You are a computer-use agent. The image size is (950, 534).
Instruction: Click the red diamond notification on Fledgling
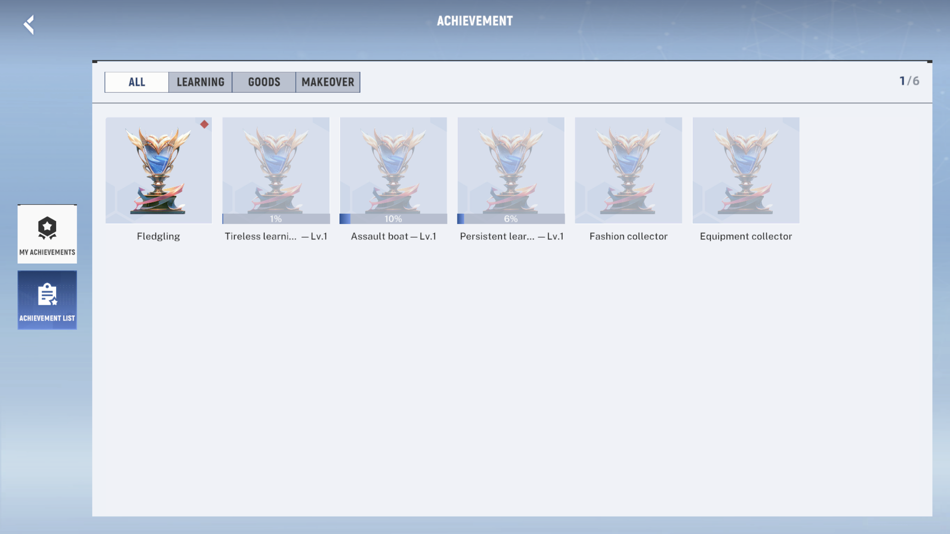pyautogui.click(x=204, y=124)
